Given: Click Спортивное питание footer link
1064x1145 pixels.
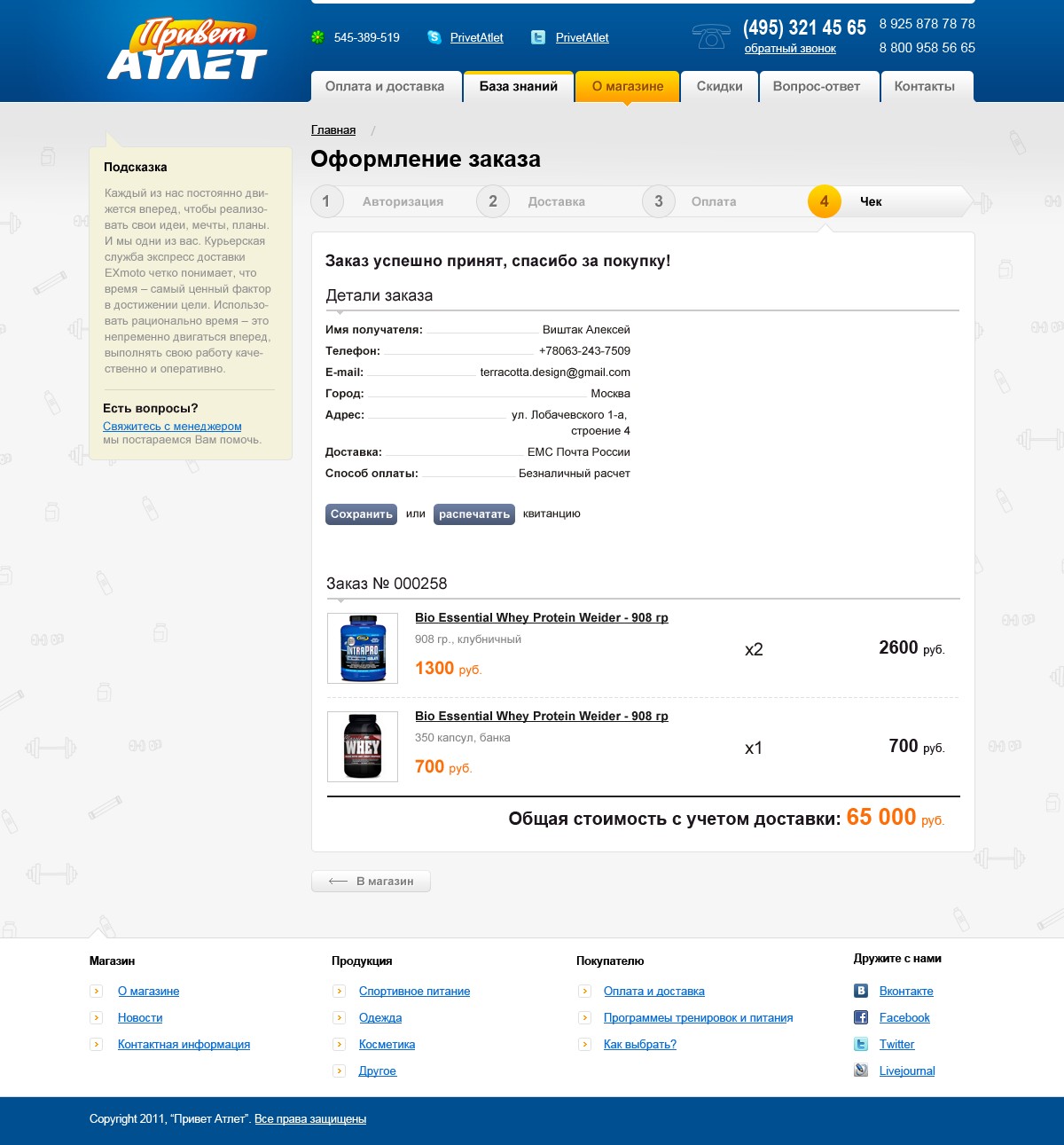Looking at the screenshot, I should (414, 991).
